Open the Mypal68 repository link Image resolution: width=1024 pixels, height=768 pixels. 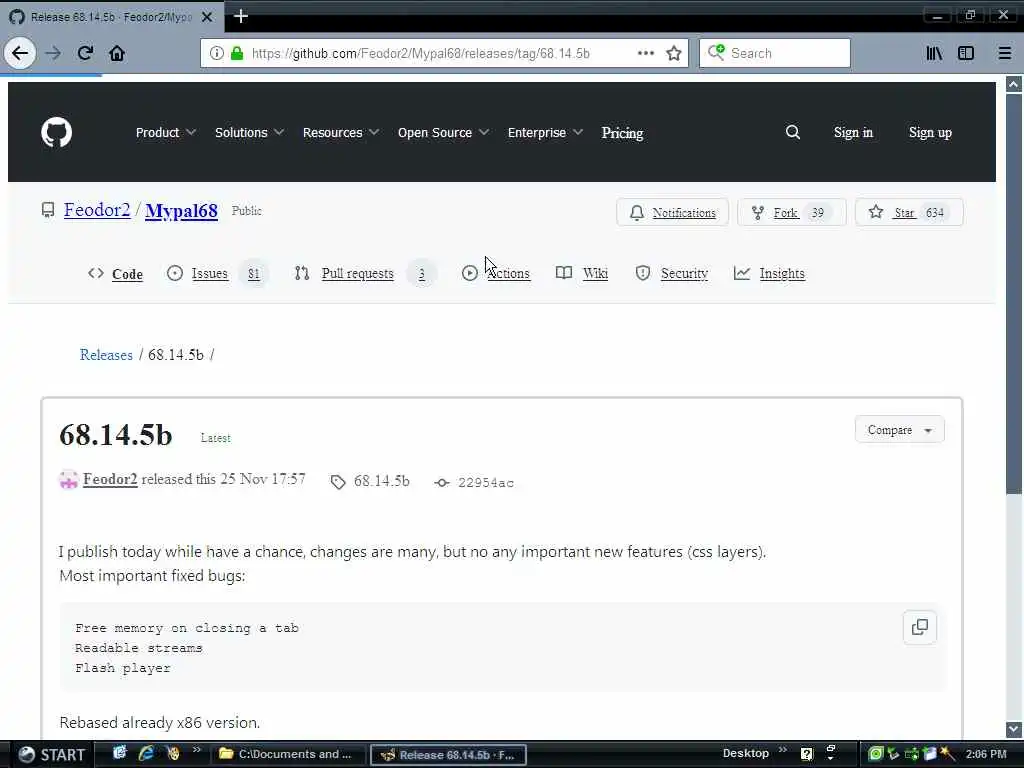pos(181,211)
